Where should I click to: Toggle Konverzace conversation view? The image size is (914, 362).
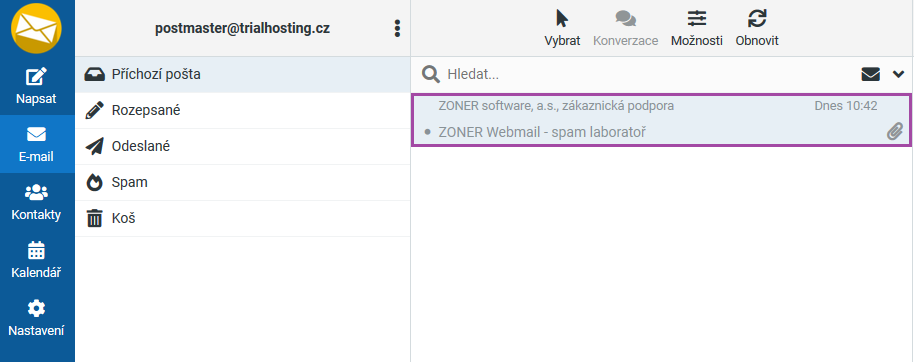point(625,28)
